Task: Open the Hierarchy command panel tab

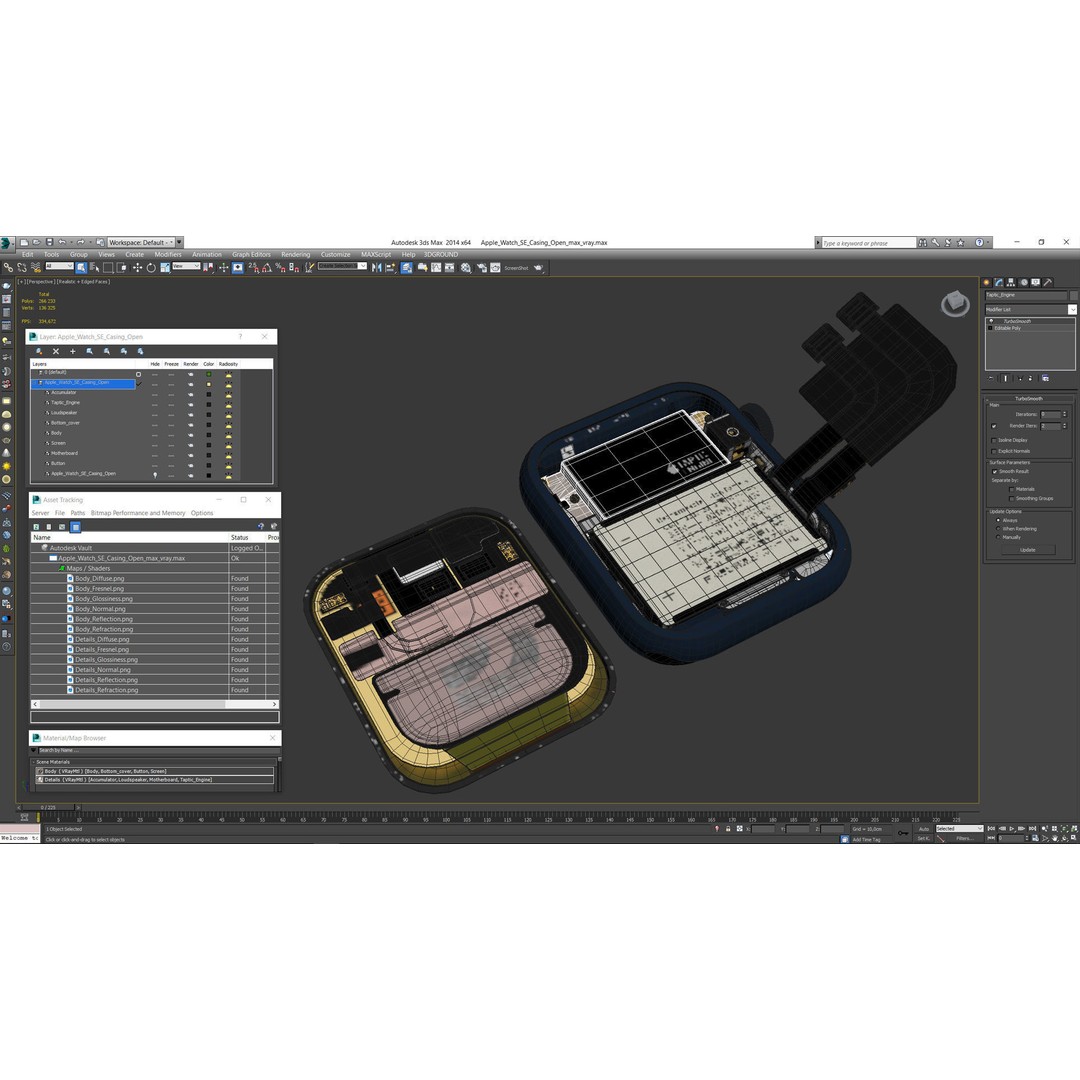Action: (1010, 282)
